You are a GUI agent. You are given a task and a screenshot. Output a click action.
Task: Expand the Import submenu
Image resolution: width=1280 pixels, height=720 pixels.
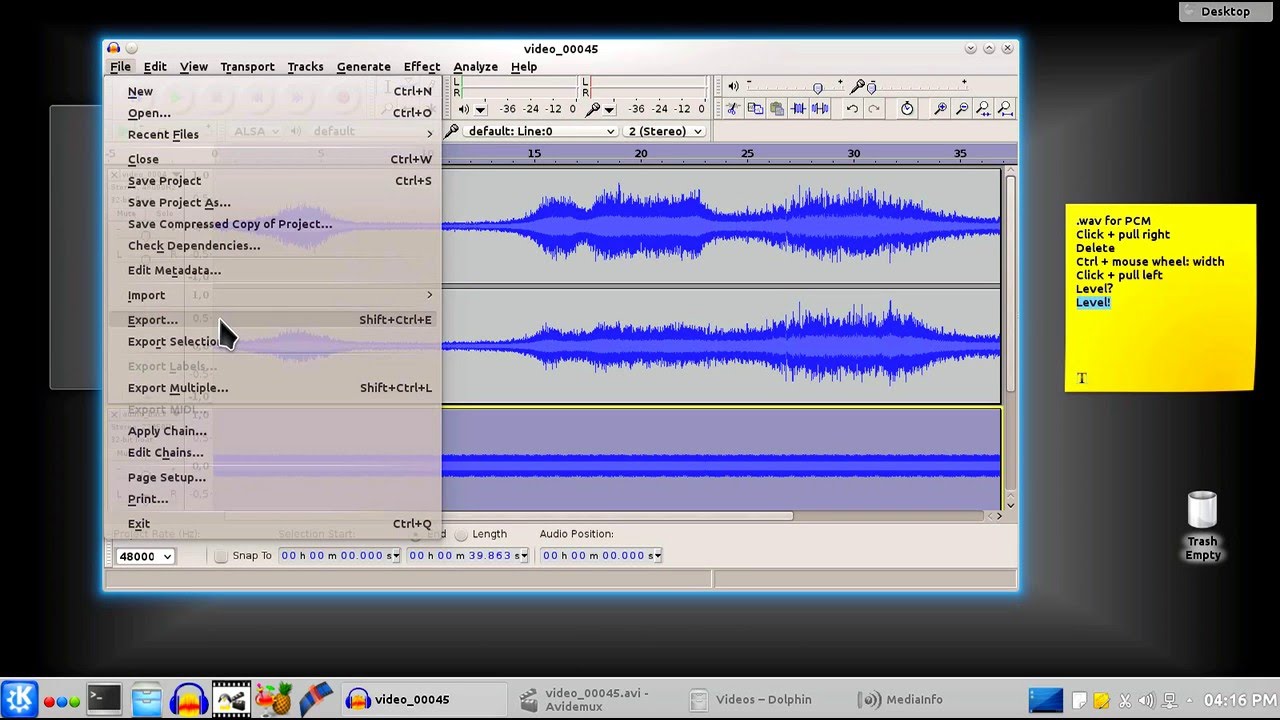tap(273, 295)
